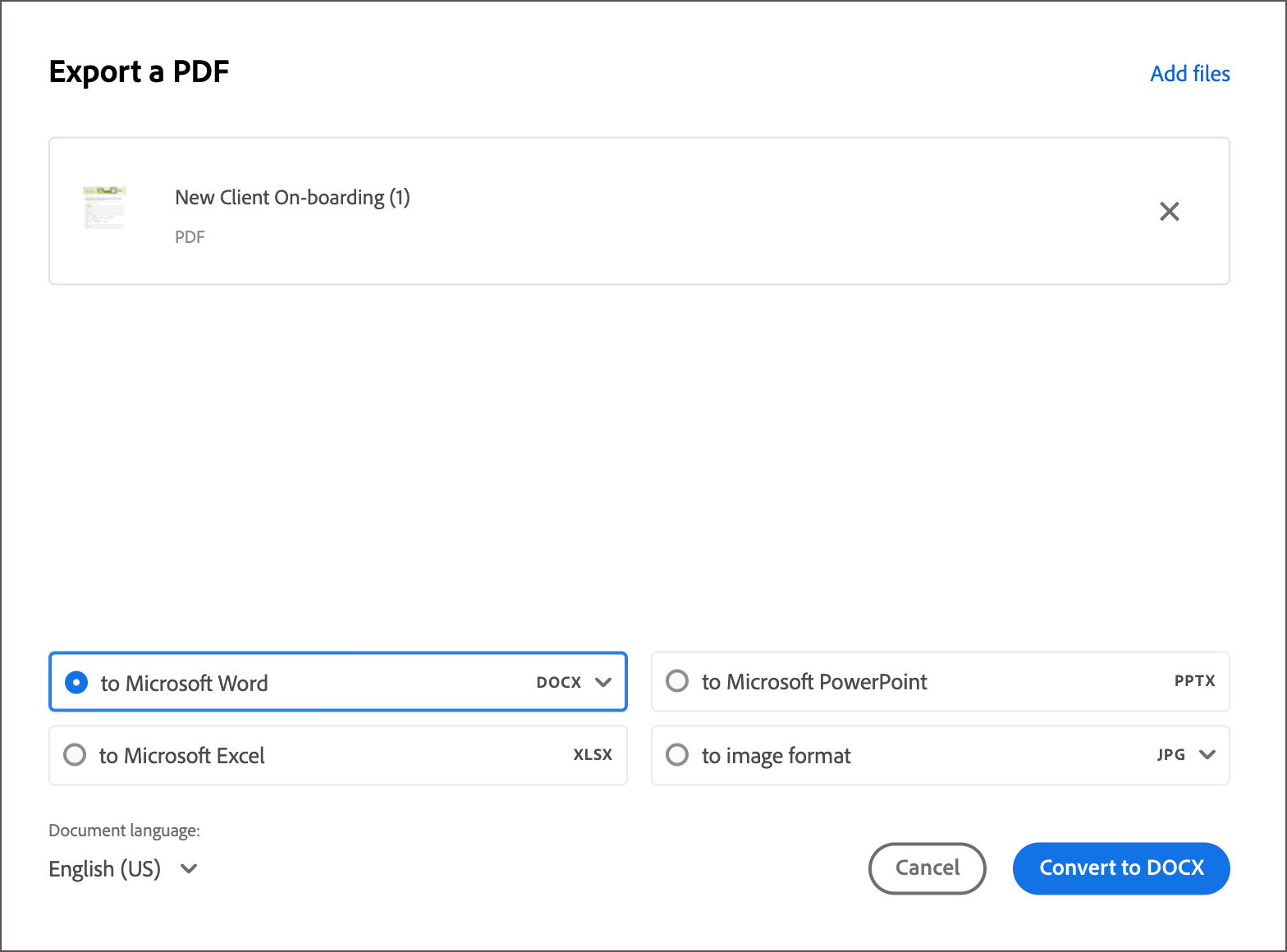This screenshot has width=1287, height=952.
Task: Select the to Microsoft PowerPoint radio button
Action: tap(677, 681)
